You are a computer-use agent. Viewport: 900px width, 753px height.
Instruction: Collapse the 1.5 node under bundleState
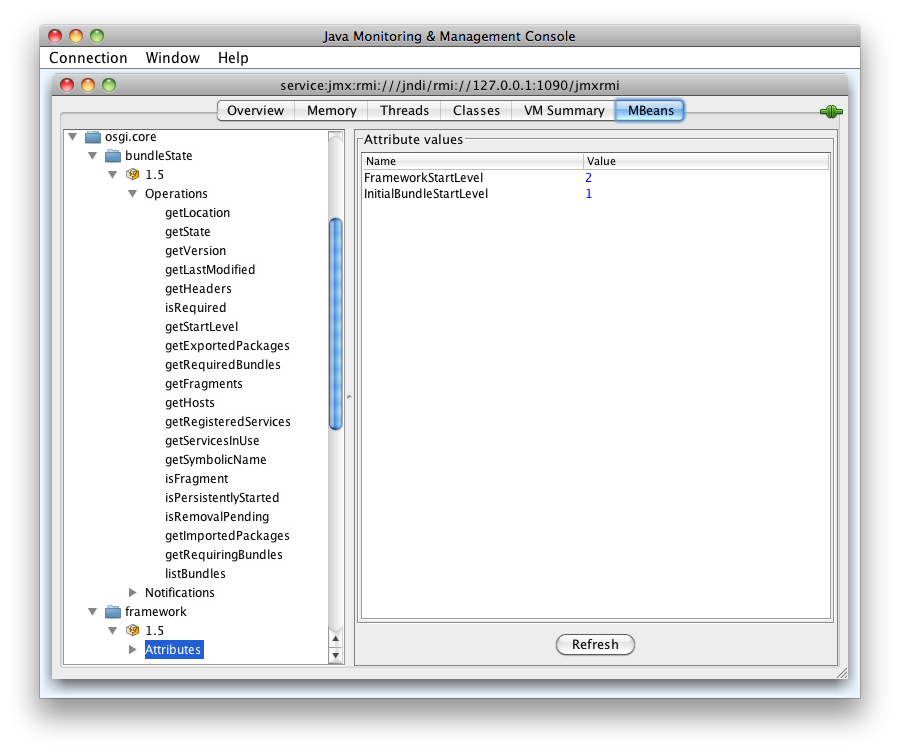coord(112,174)
